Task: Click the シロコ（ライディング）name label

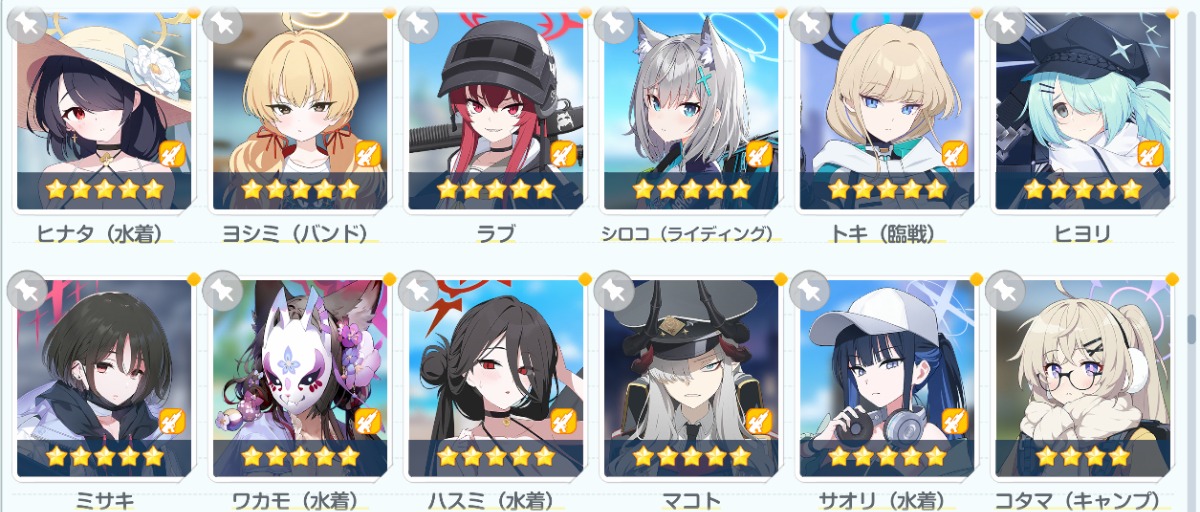Action: click(x=687, y=234)
